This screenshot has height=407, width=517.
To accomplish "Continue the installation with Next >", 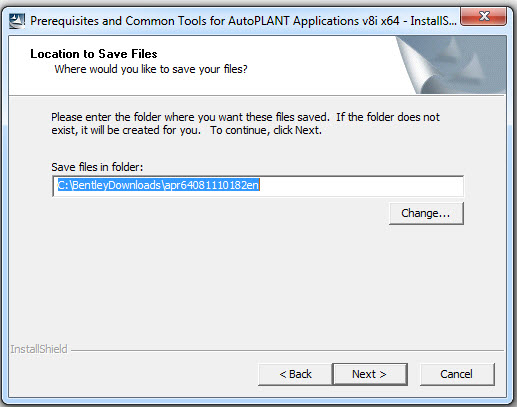I will [370, 374].
